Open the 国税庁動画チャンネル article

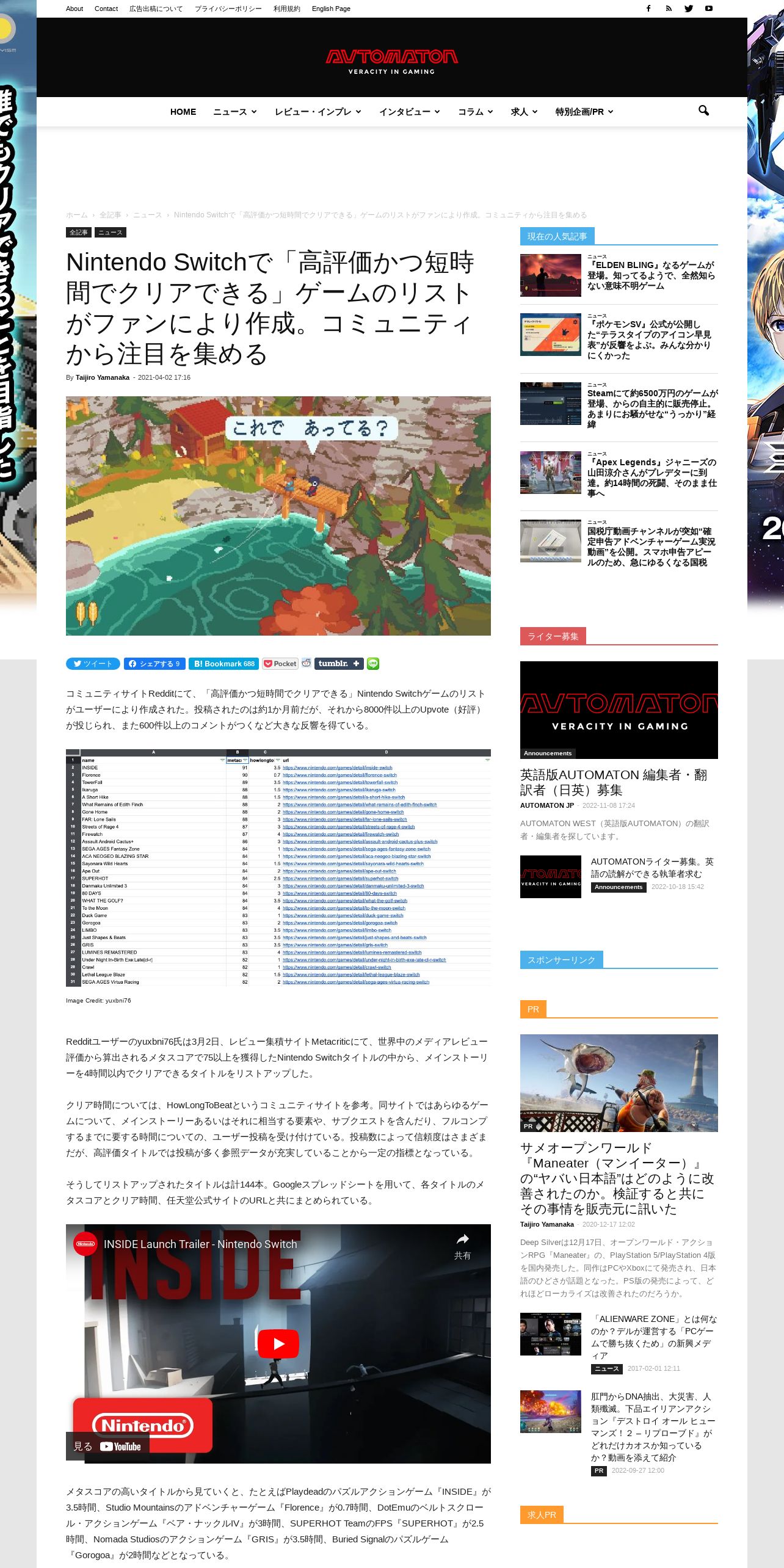(651, 546)
